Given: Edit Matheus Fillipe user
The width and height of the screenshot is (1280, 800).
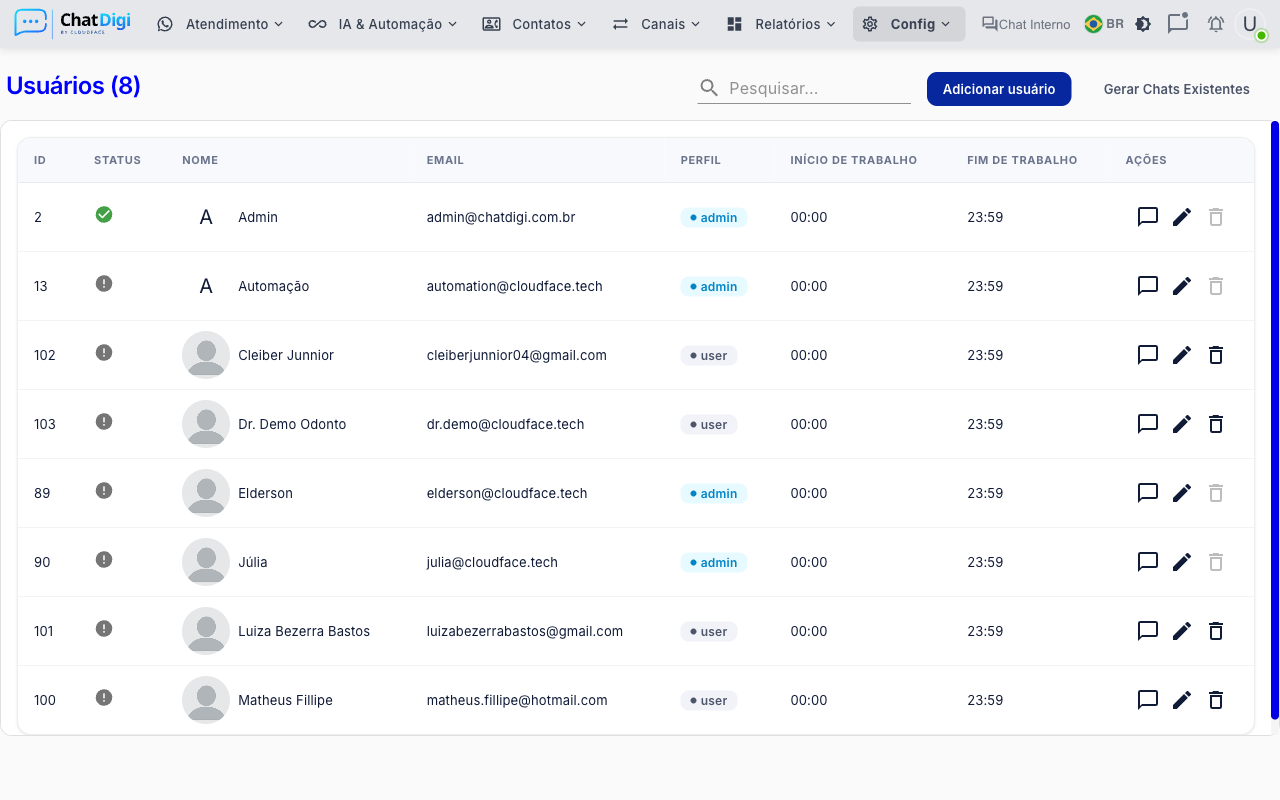Looking at the screenshot, I should coord(1182,700).
